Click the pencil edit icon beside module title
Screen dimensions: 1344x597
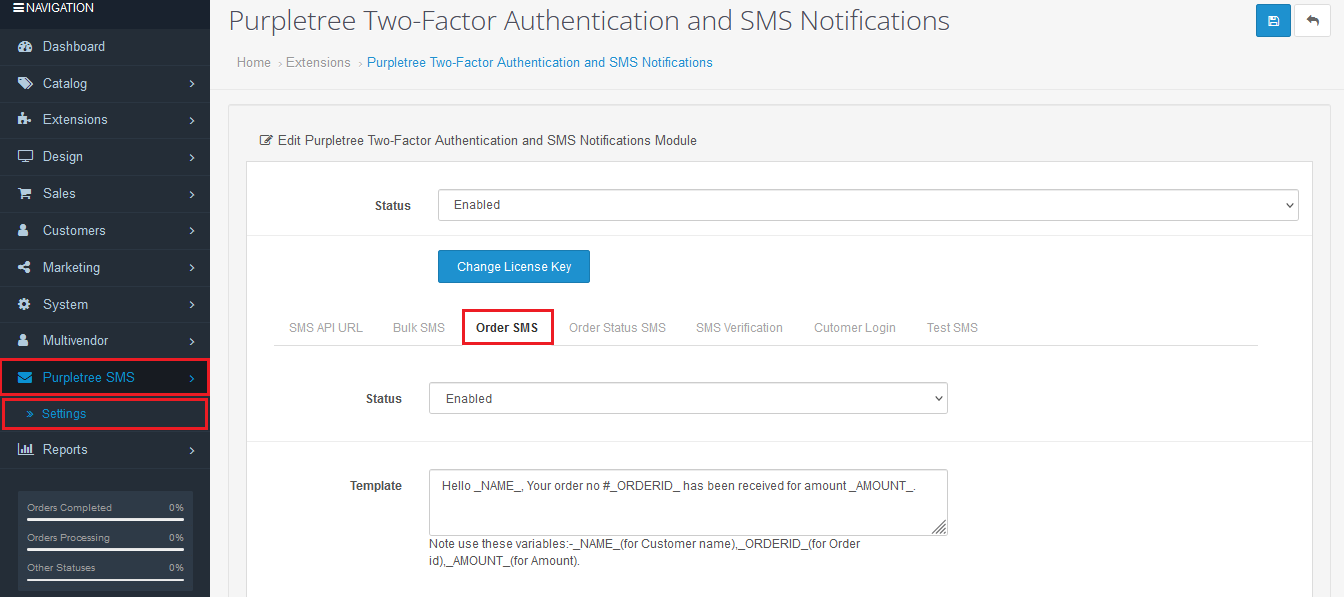click(x=266, y=141)
